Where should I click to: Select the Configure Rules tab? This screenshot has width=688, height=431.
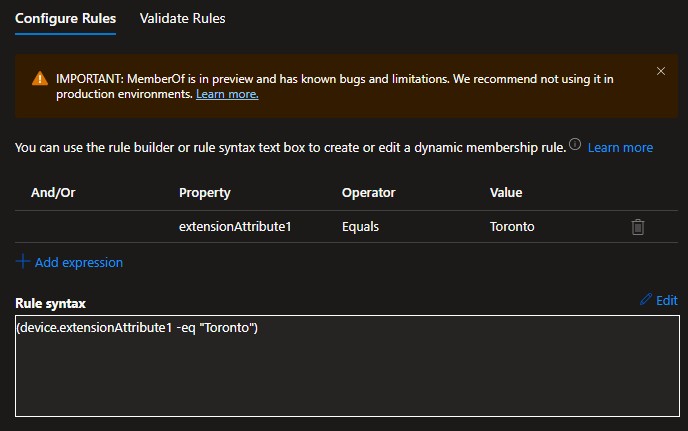click(x=65, y=18)
